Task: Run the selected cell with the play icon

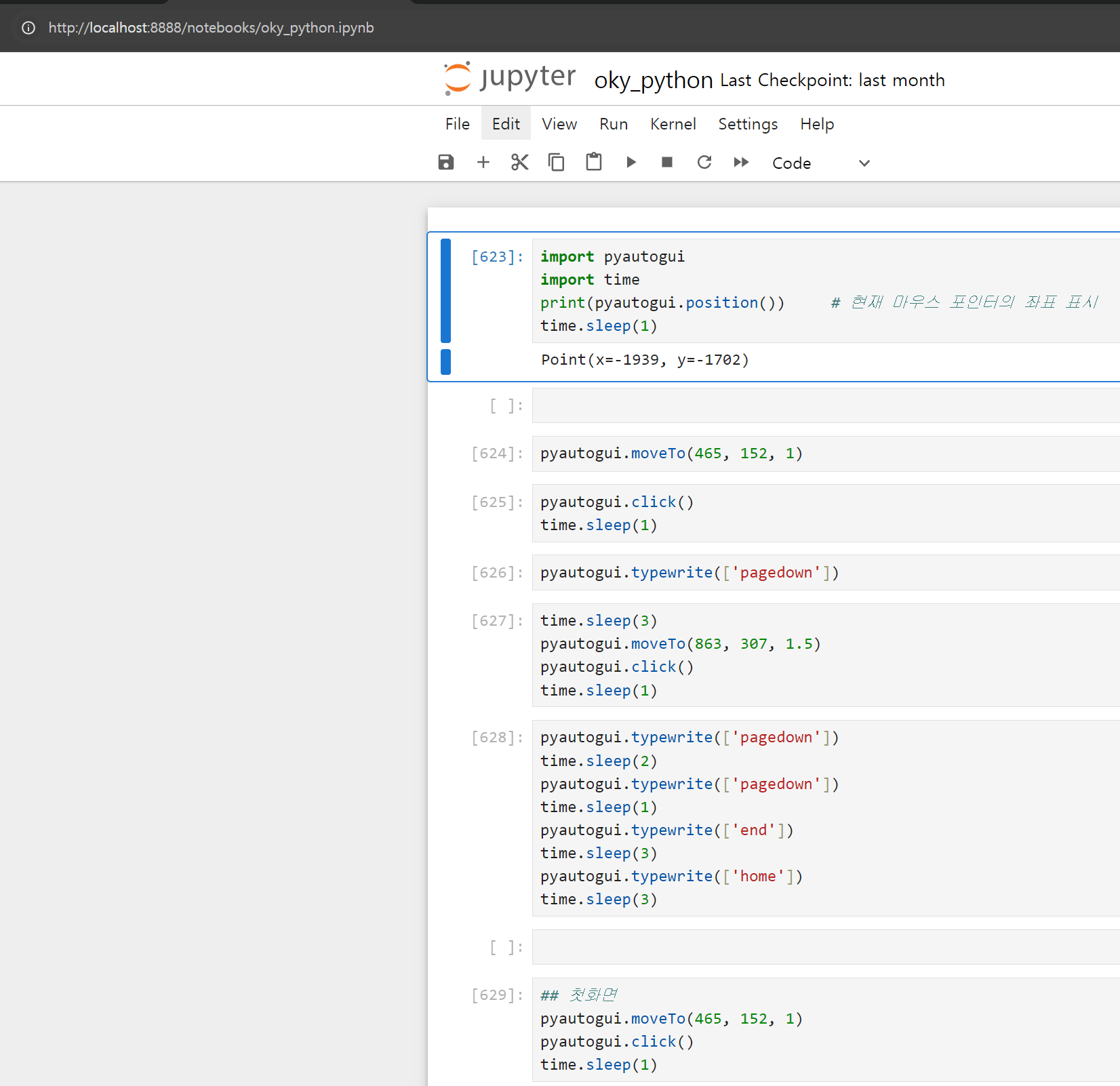Action: point(631,162)
